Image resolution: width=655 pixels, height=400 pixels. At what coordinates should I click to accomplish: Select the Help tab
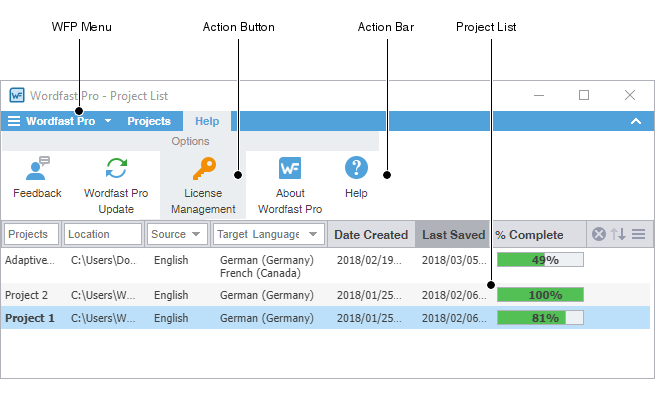point(207,121)
